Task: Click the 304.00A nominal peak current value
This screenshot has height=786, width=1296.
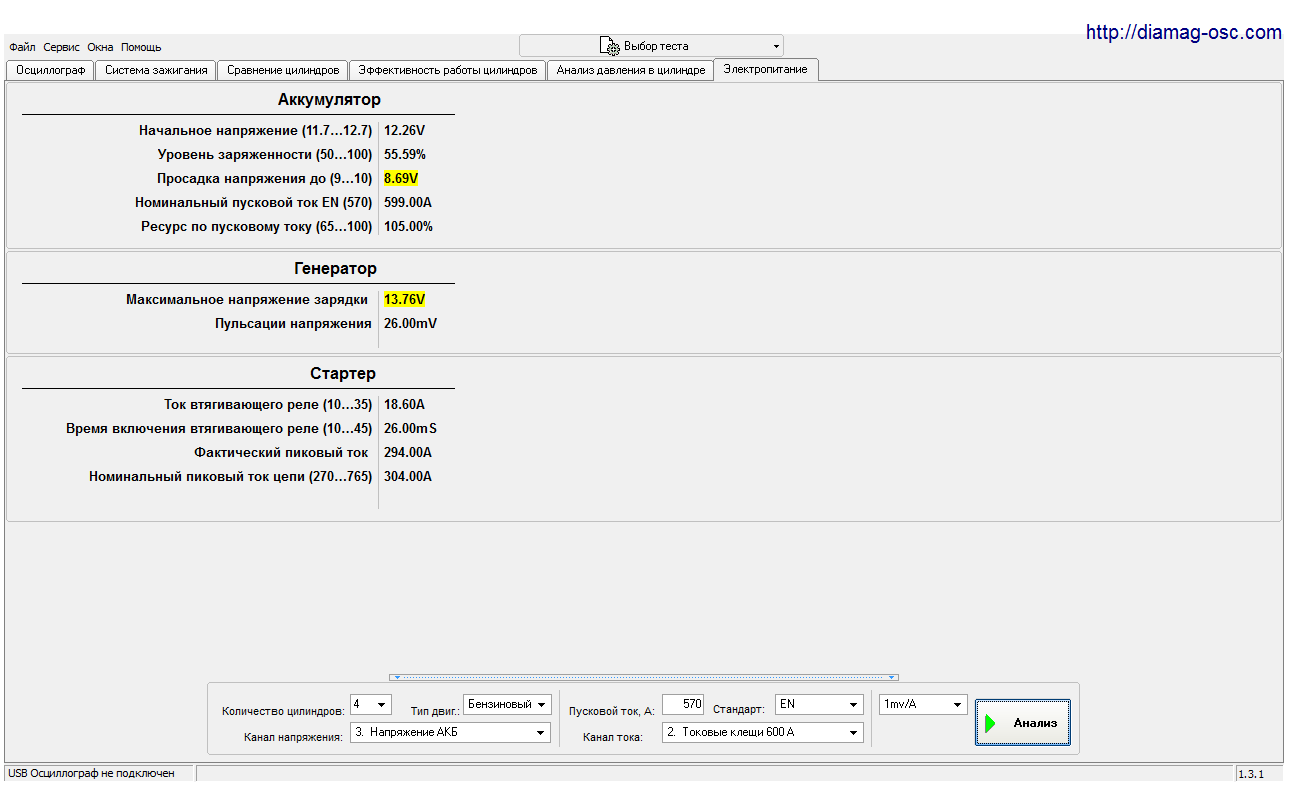Action: [x=408, y=477]
